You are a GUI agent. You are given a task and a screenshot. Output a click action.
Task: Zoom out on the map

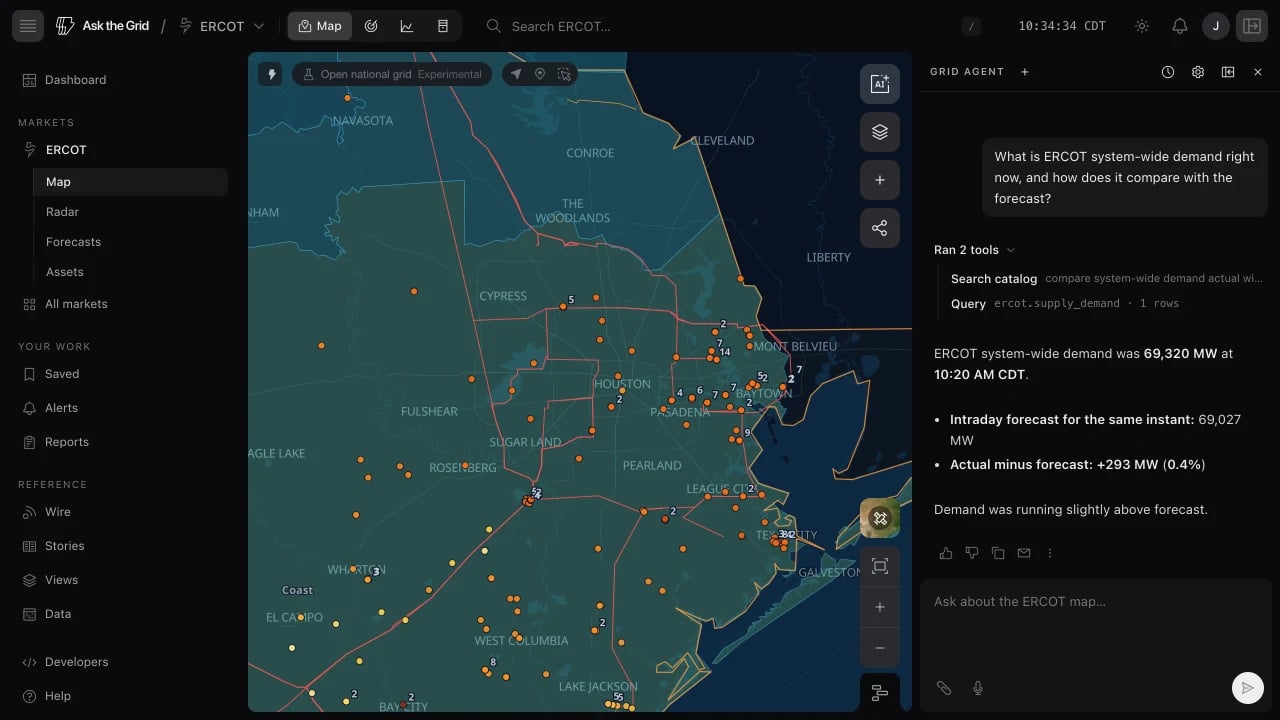click(880, 648)
